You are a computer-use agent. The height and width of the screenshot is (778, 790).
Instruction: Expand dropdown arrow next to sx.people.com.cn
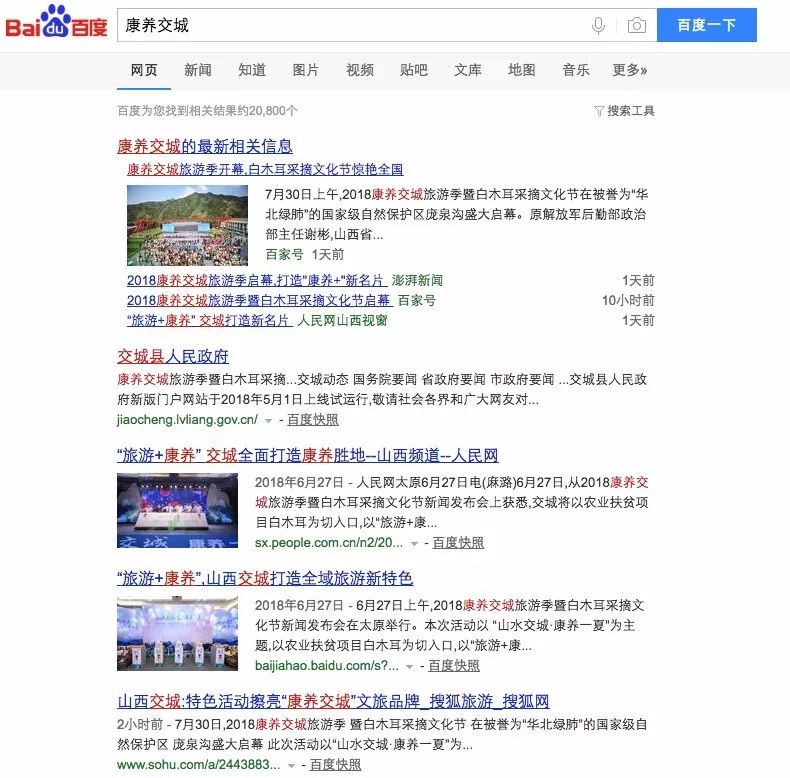tap(414, 544)
